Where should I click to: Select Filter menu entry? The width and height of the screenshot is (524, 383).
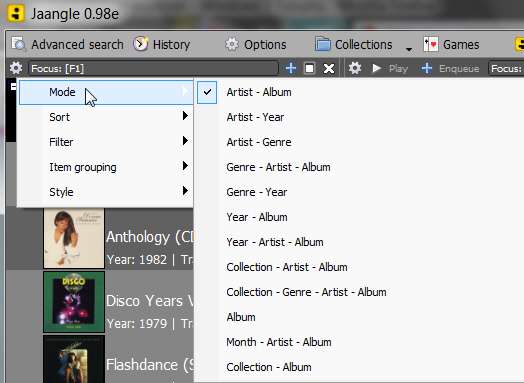(x=106, y=142)
